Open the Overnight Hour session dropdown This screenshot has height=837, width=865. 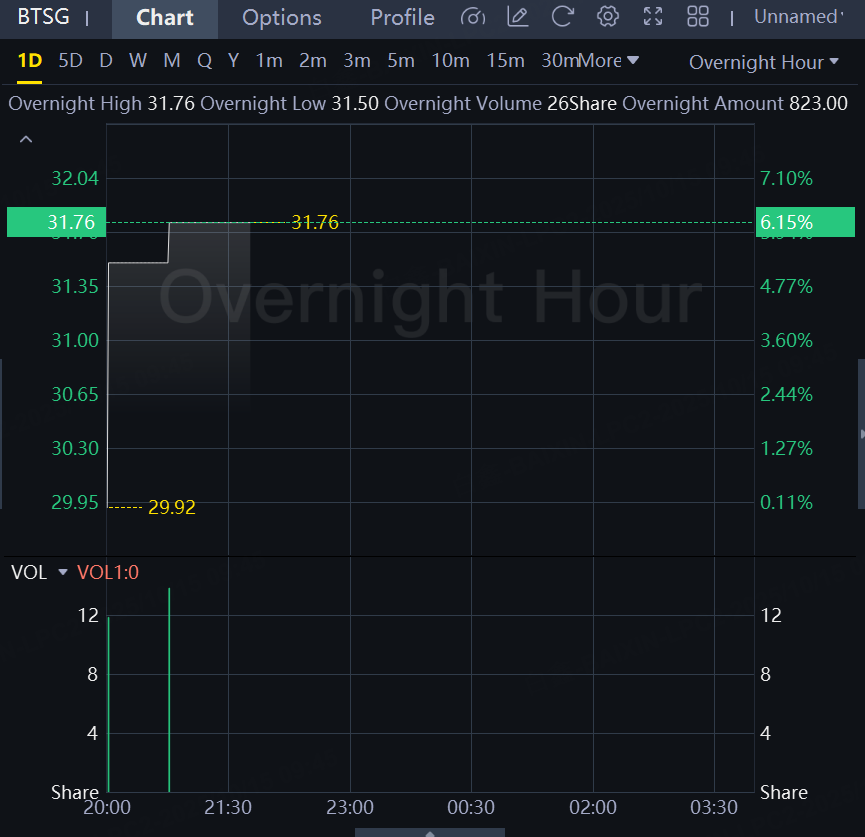click(x=764, y=62)
